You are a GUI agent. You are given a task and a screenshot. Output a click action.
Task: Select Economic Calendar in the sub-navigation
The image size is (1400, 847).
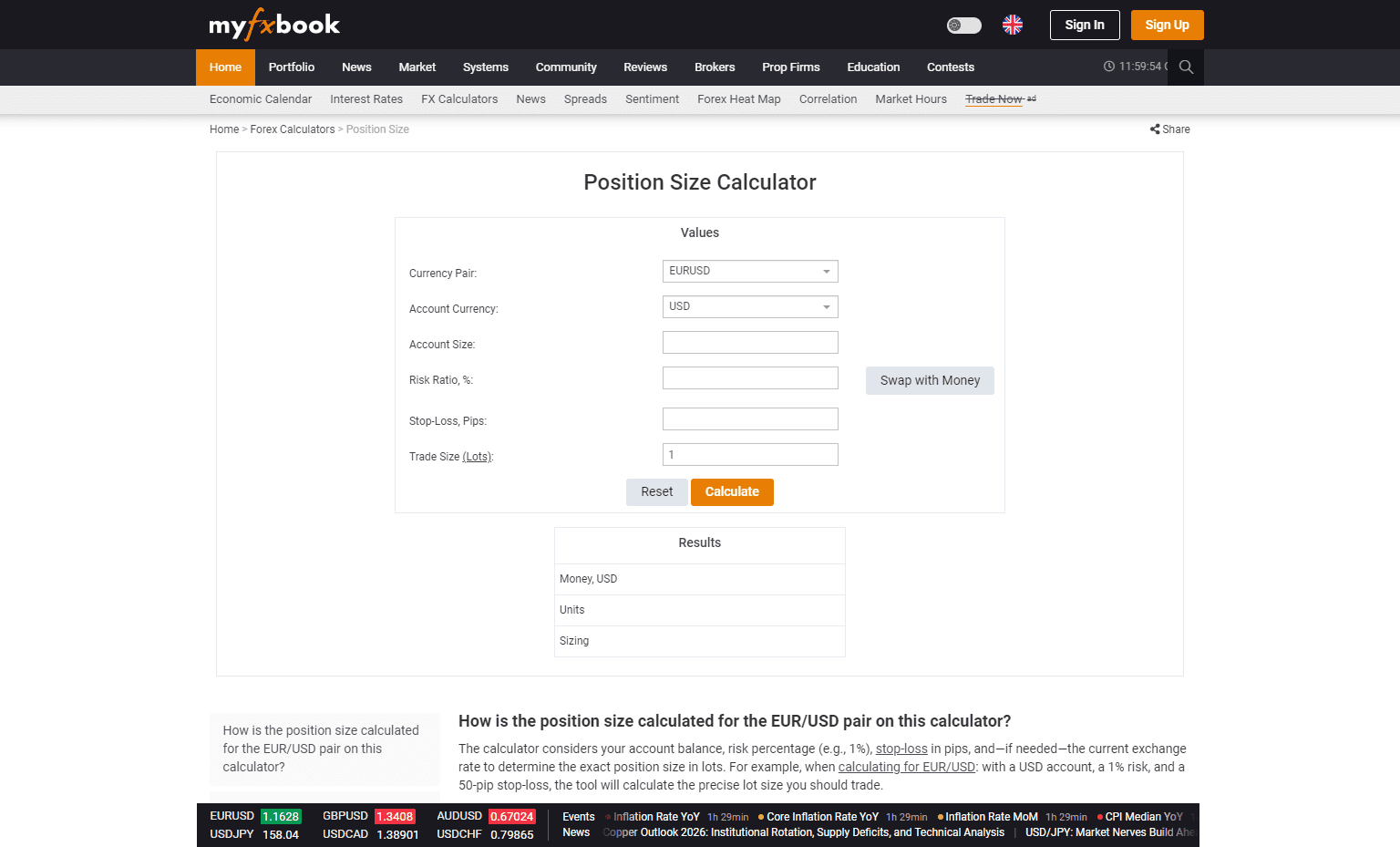[260, 98]
